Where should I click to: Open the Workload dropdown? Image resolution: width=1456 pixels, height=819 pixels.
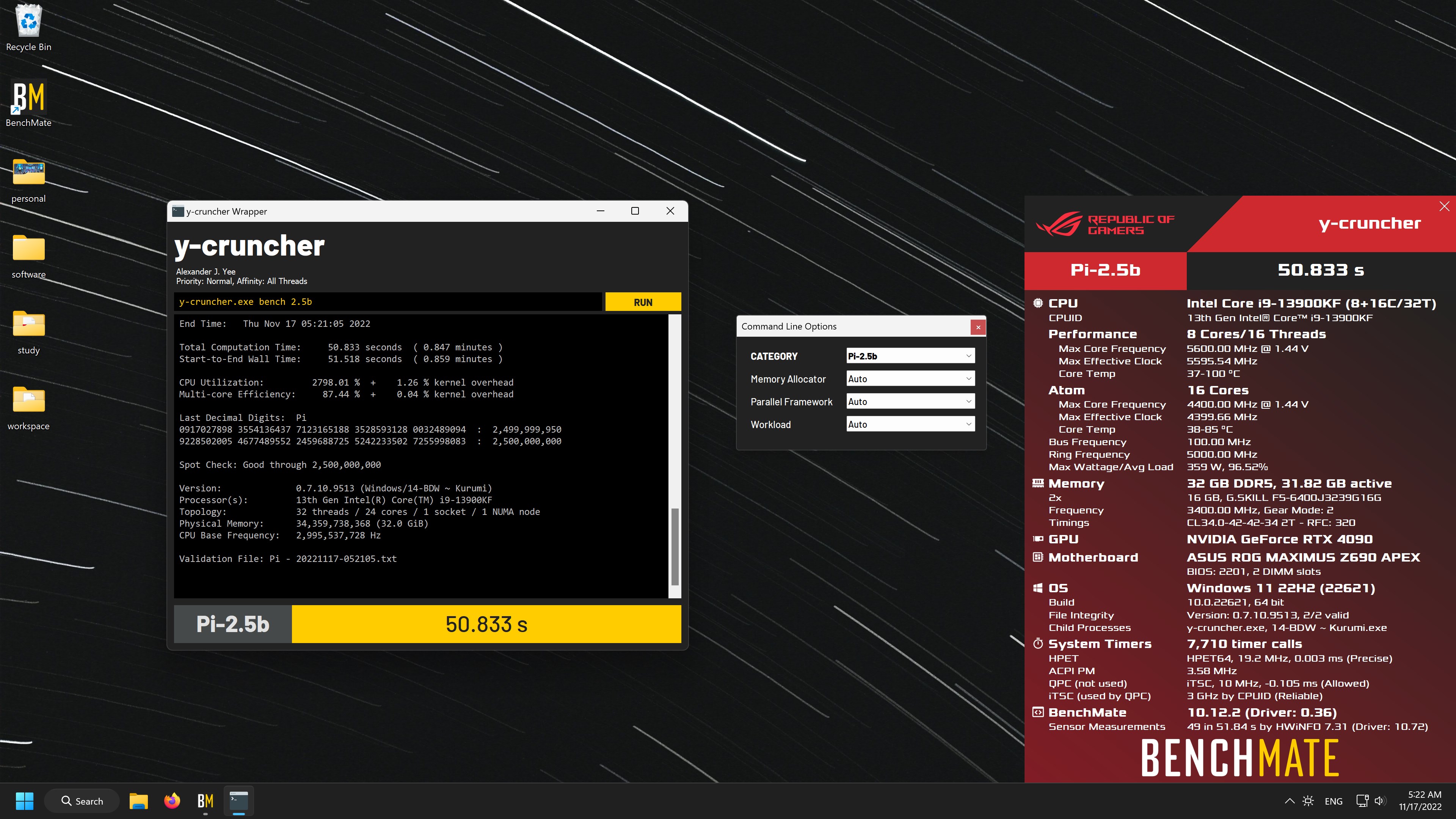[910, 424]
